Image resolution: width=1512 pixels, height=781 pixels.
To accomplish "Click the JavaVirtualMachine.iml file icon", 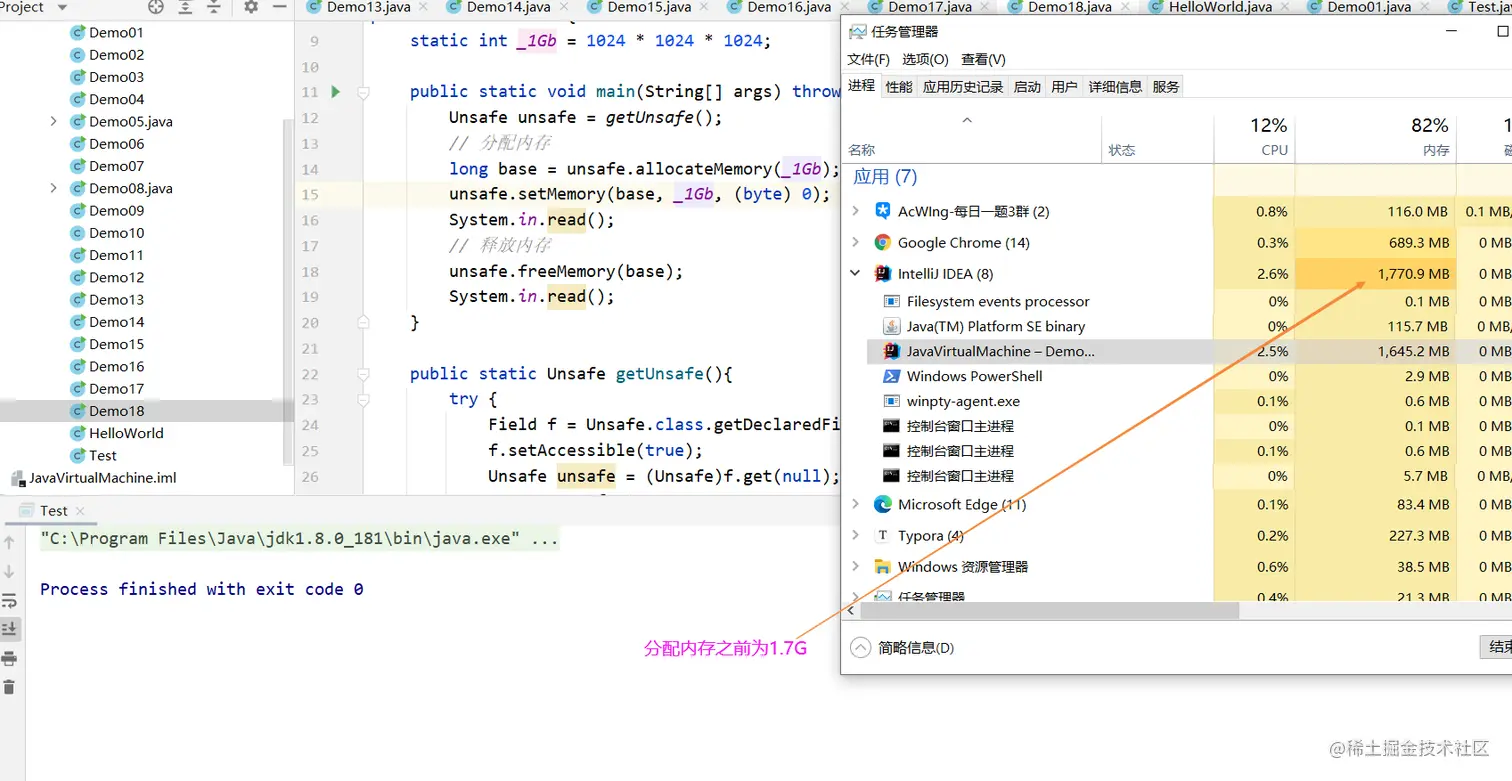I will 17,478.
